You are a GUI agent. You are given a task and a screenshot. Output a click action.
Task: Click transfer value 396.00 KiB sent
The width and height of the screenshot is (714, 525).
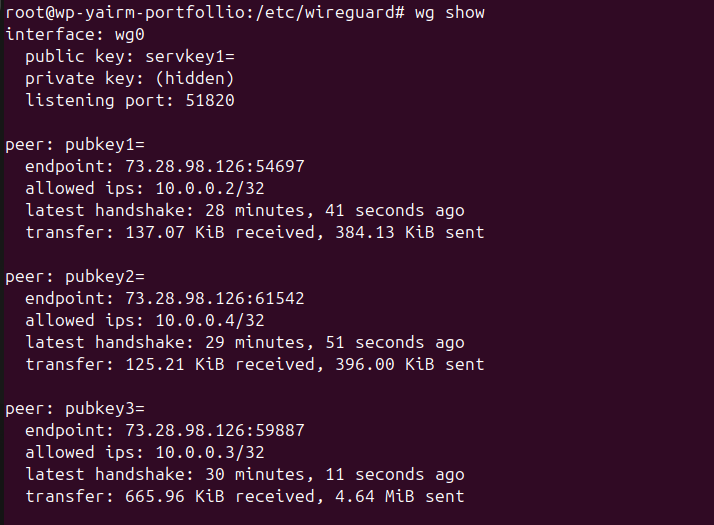click(x=410, y=365)
